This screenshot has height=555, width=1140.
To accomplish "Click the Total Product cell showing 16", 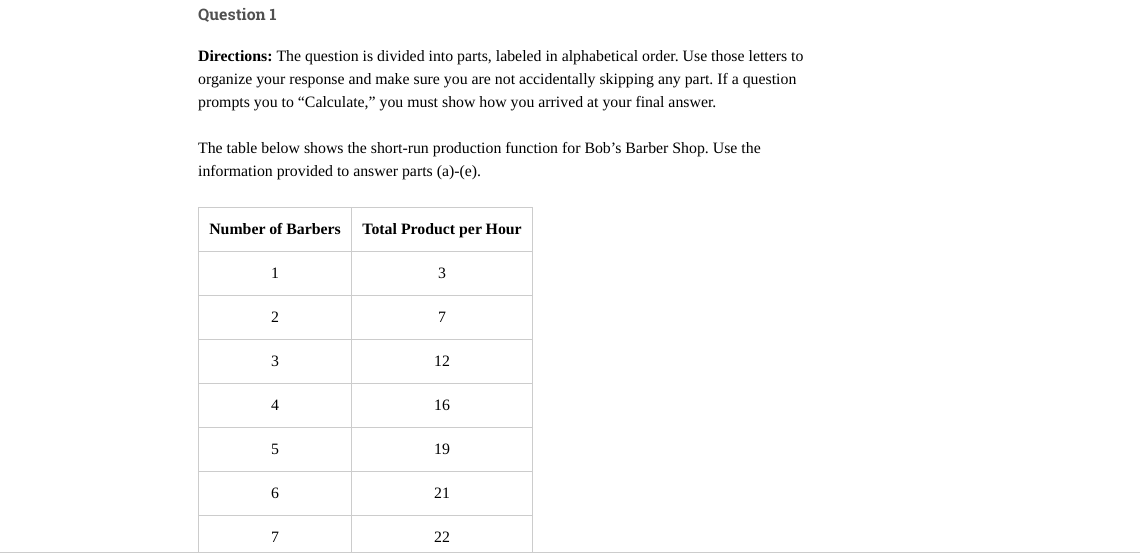I will 441,405.
